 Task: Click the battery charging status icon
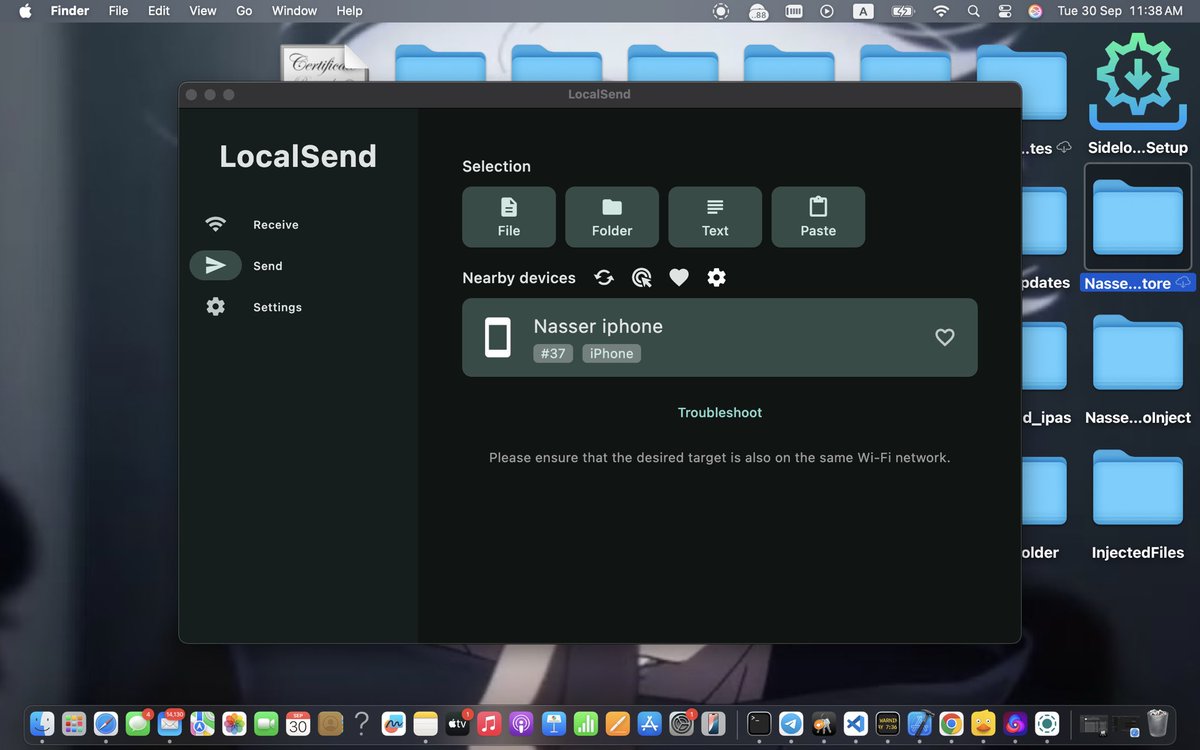coord(903,11)
